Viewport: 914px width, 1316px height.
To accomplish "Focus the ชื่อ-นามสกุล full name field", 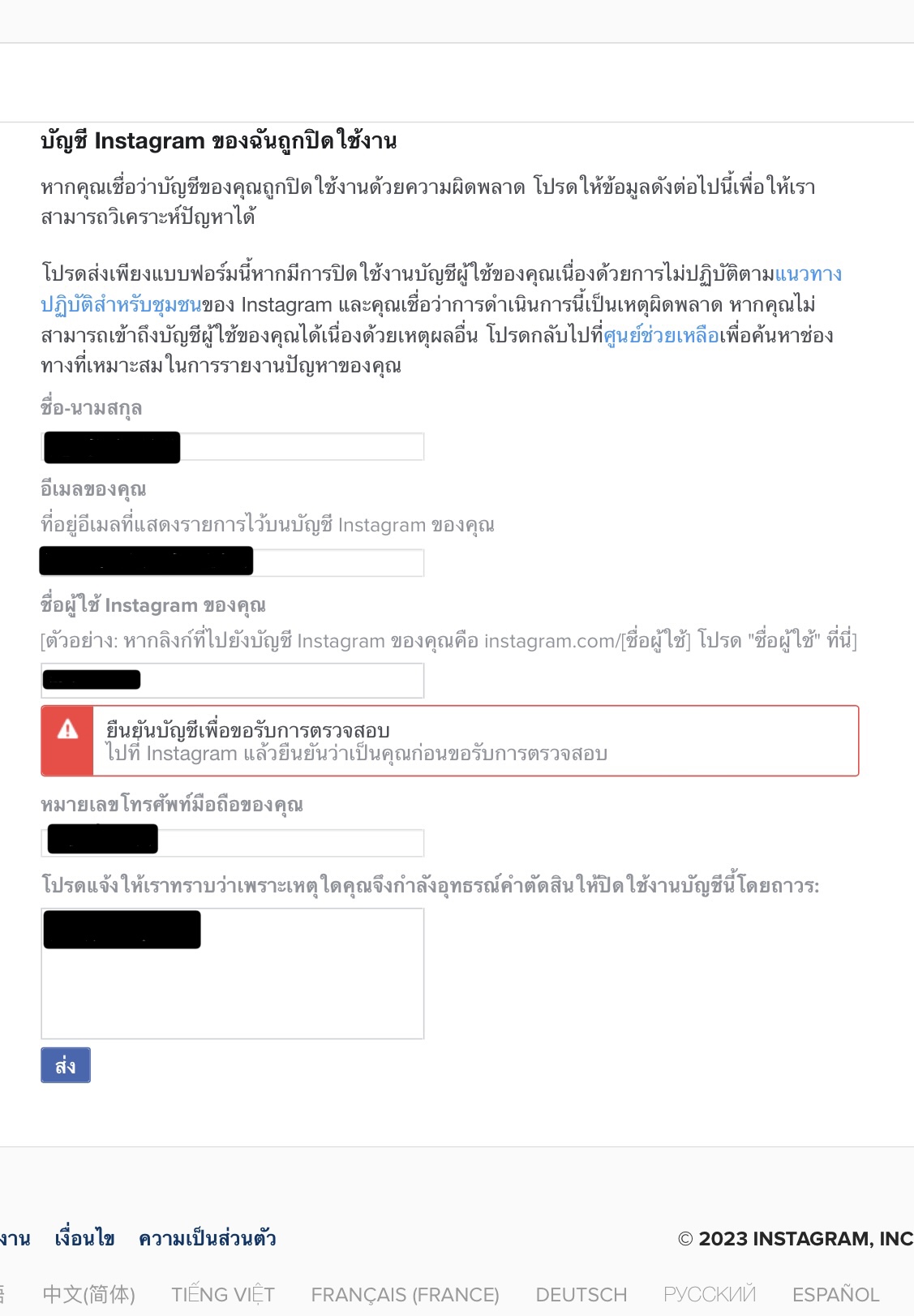I will (233, 447).
